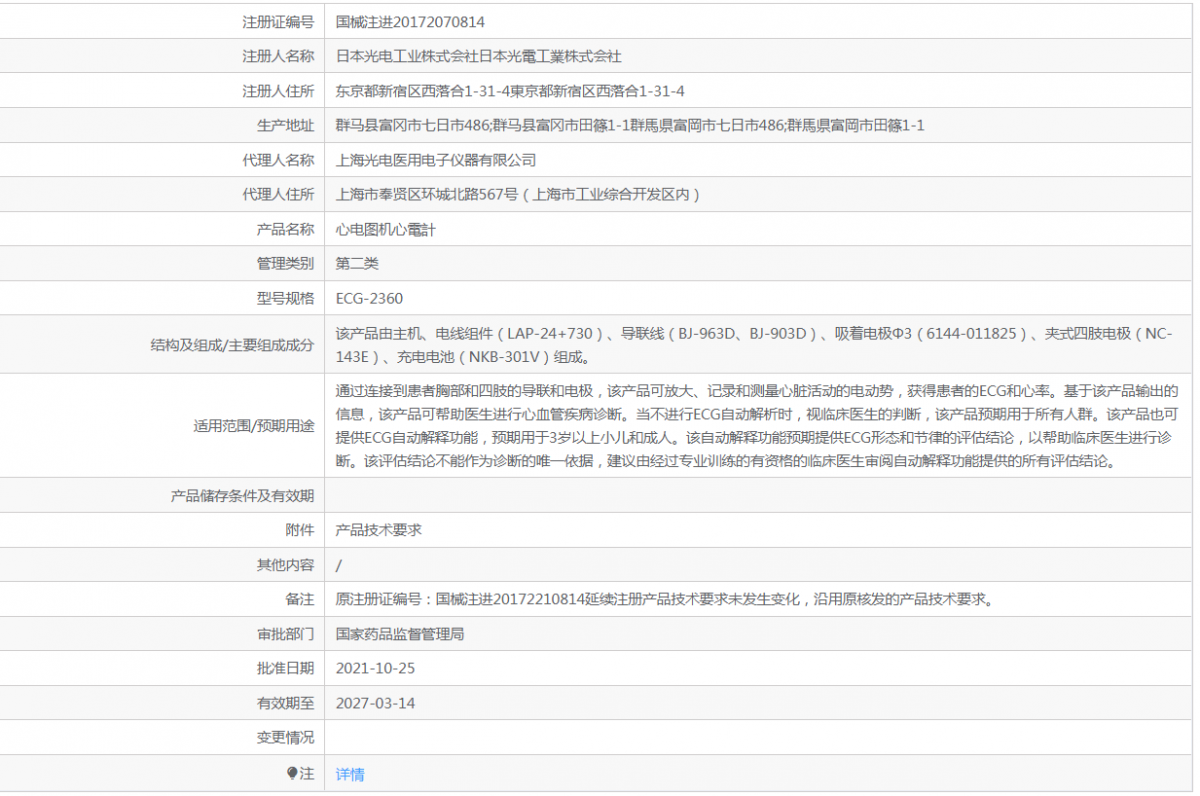The image size is (1200, 796).
Task: Click the attachment value 产品技术要求
Action: click(379, 530)
